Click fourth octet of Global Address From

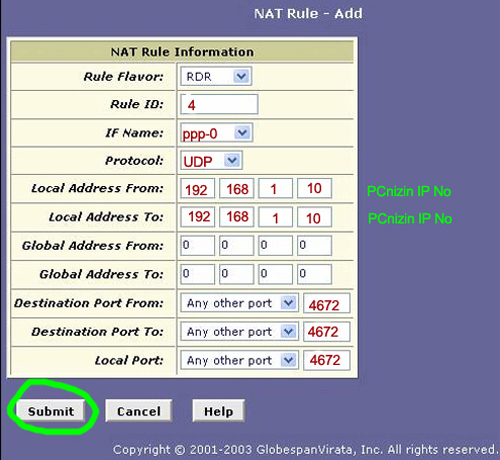point(314,246)
